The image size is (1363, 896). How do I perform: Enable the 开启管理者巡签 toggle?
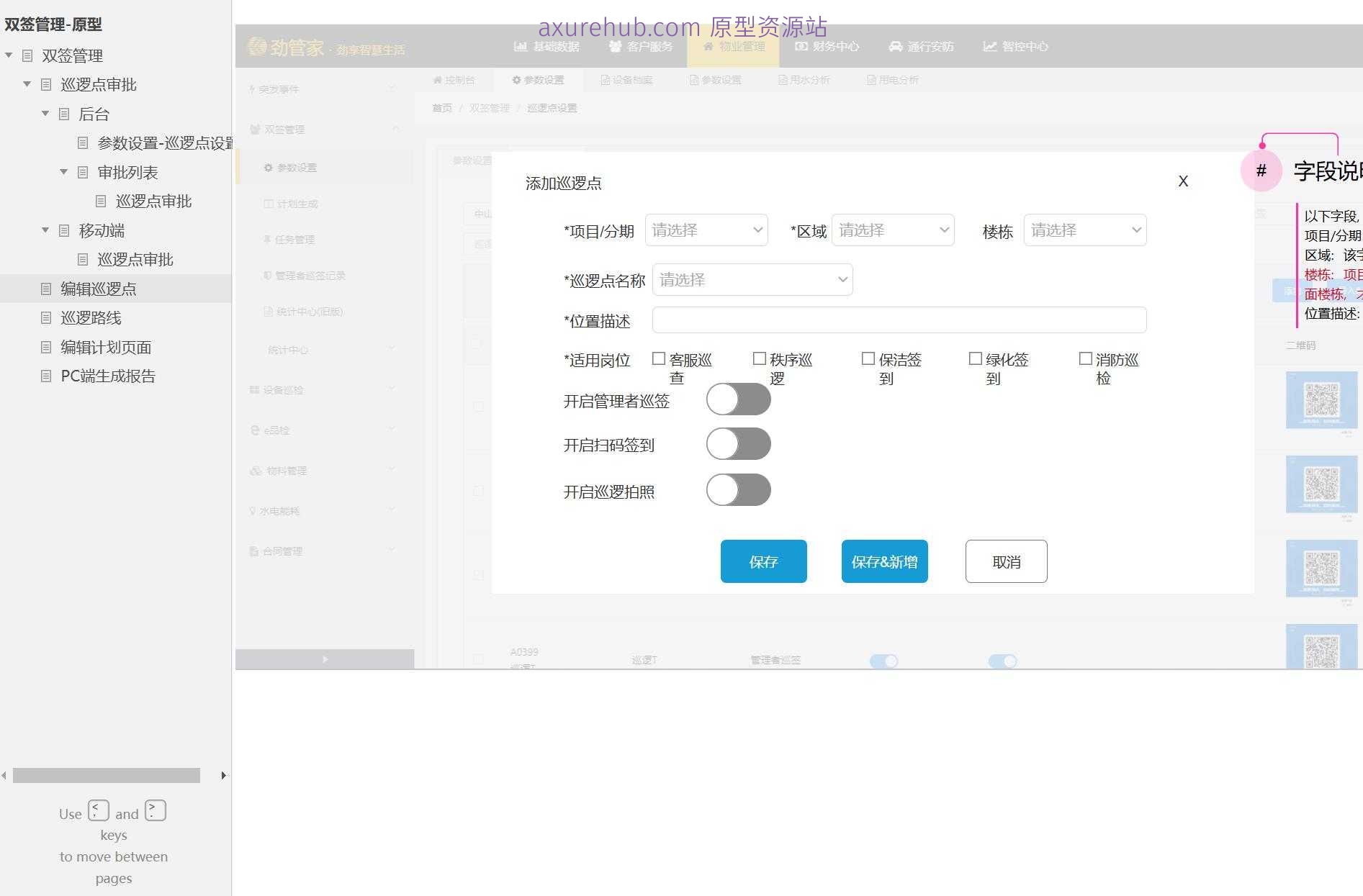click(738, 399)
